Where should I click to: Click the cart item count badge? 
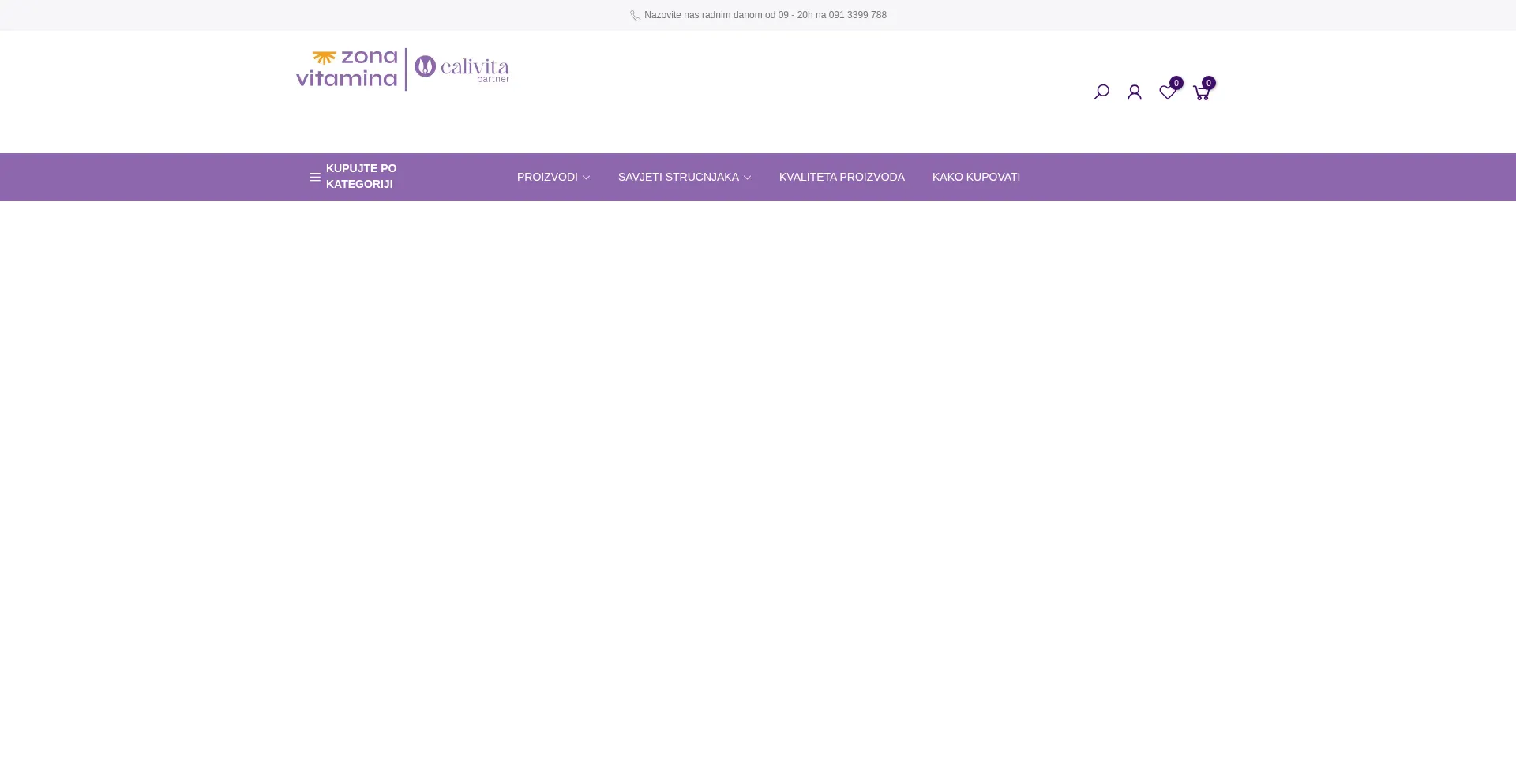click(1209, 83)
